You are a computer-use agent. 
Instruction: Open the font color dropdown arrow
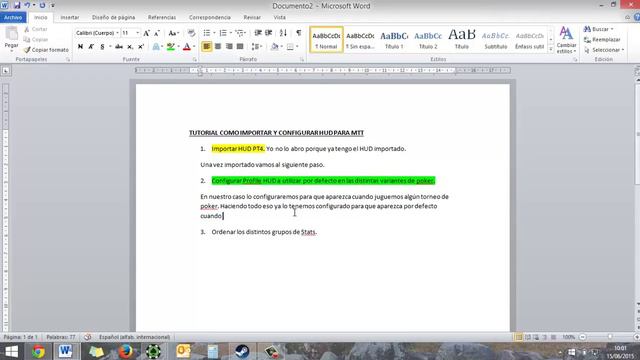[x=194, y=47]
